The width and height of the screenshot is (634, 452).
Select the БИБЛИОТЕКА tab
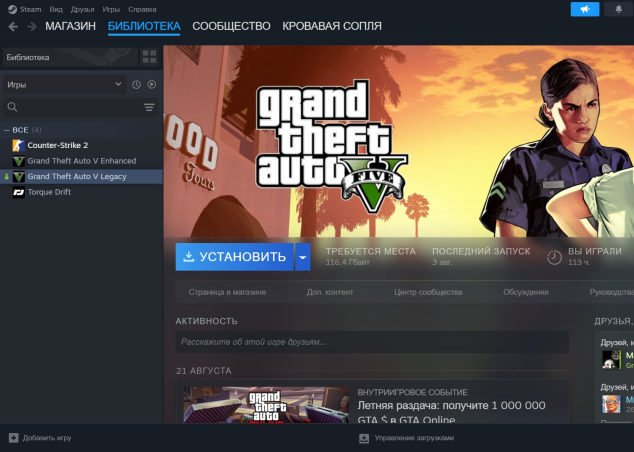144,26
